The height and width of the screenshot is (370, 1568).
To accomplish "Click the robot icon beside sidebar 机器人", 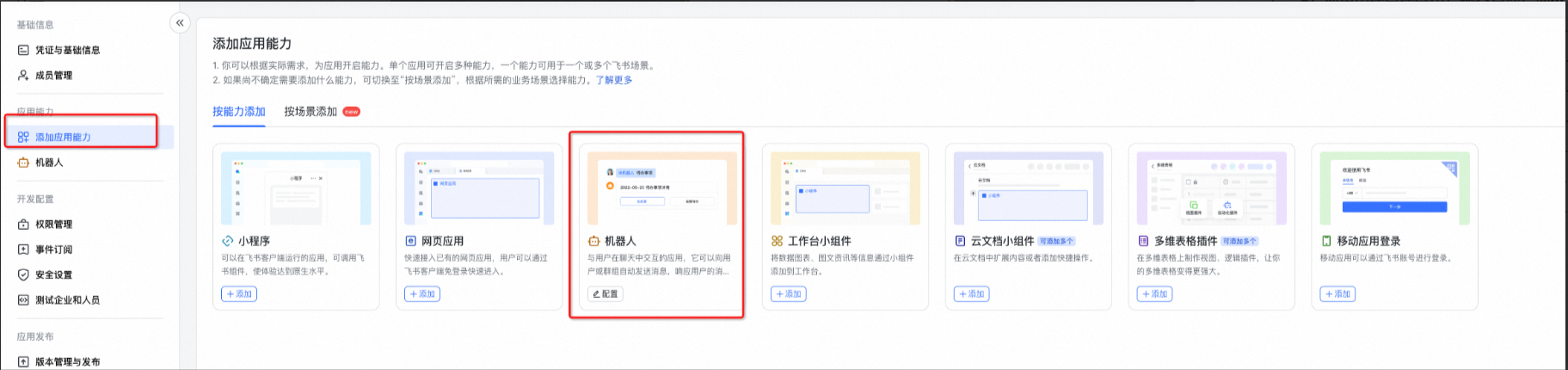I will point(23,163).
